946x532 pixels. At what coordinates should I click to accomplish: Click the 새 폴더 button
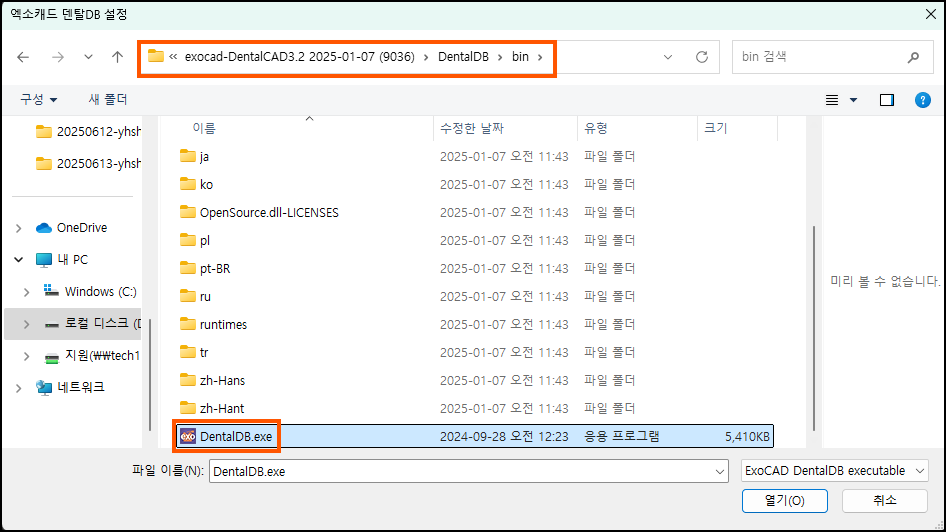(x=108, y=100)
